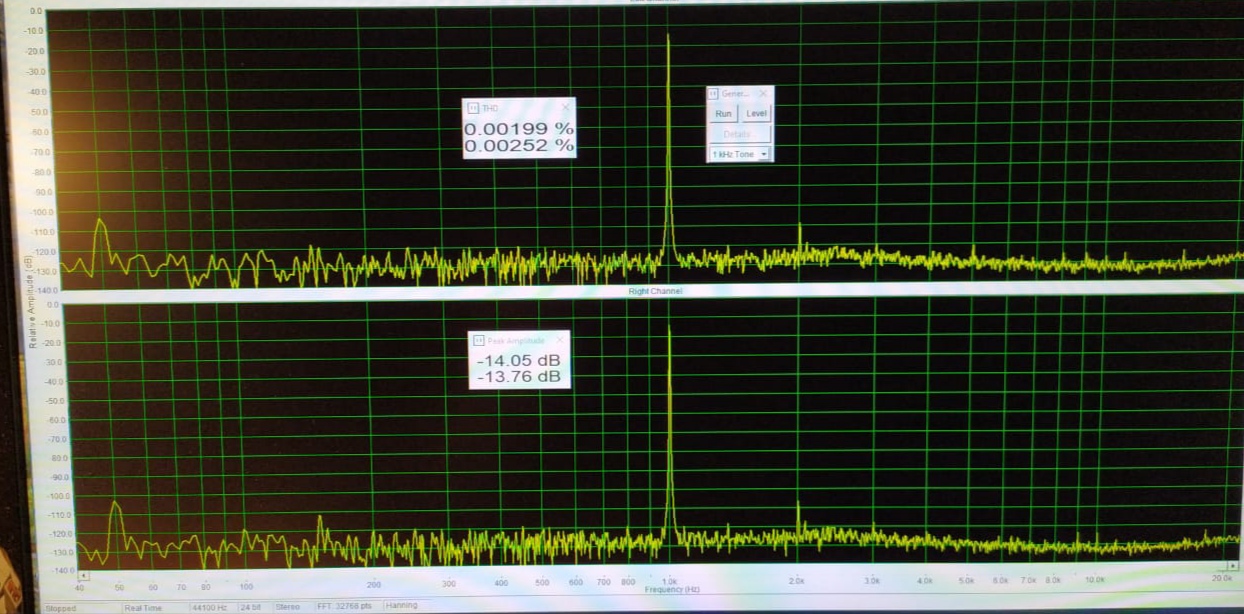This screenshot has width=1244, height=614.
Task: Click the Generator window icon
Action: [x=714, y=93]
